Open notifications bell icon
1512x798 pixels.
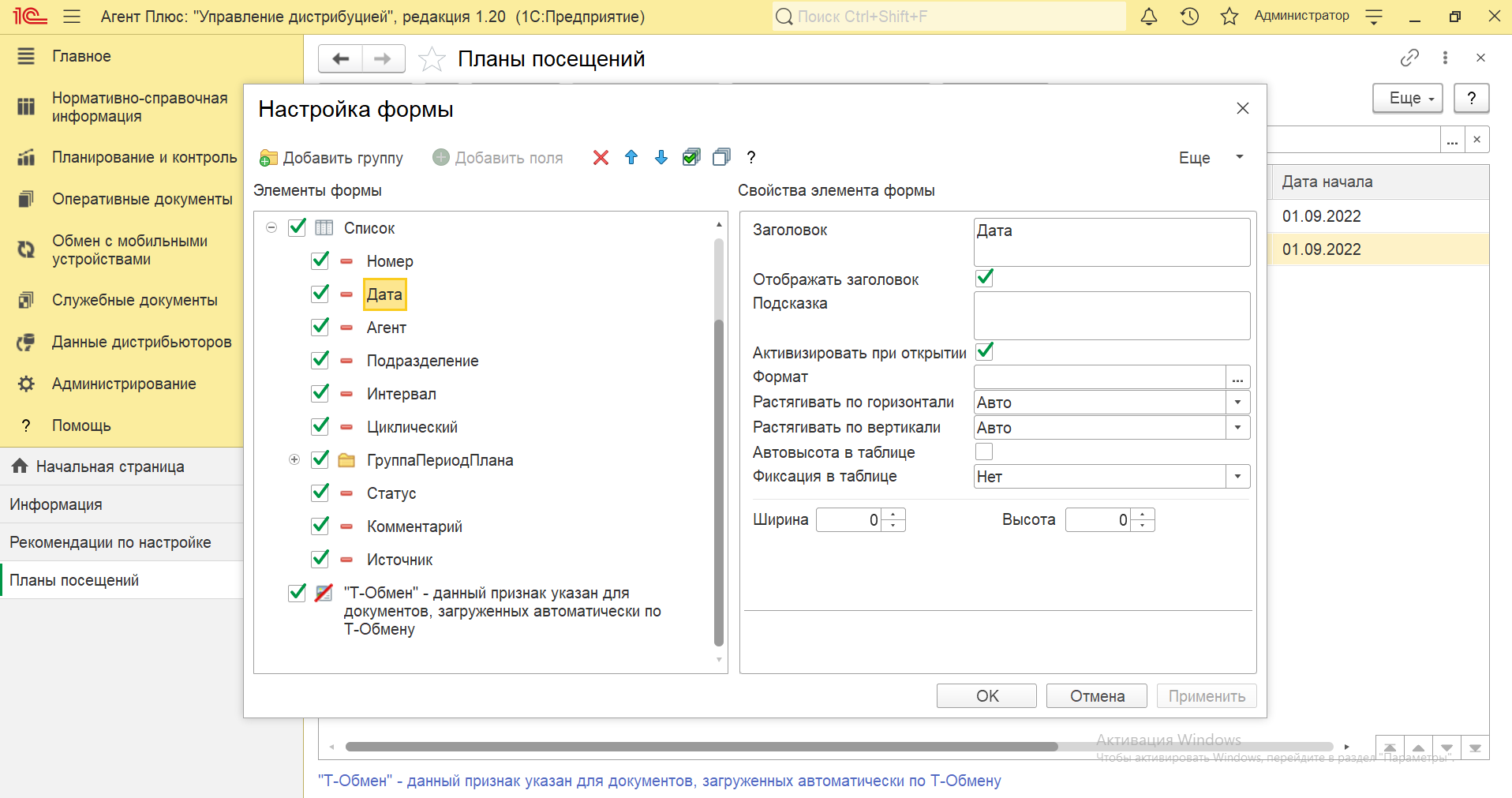(1149, 17)
